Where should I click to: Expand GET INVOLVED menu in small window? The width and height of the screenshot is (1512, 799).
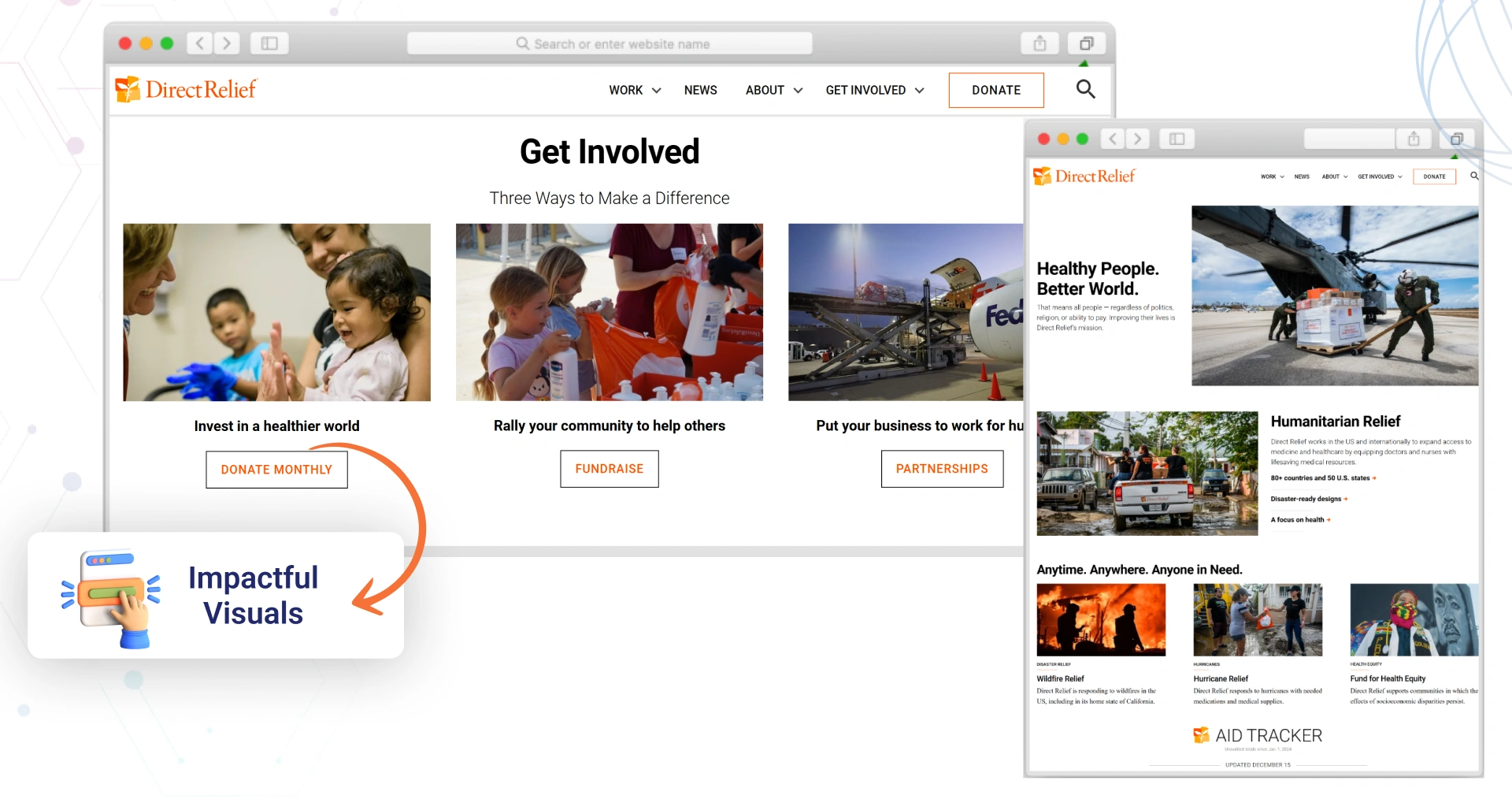1380,177
